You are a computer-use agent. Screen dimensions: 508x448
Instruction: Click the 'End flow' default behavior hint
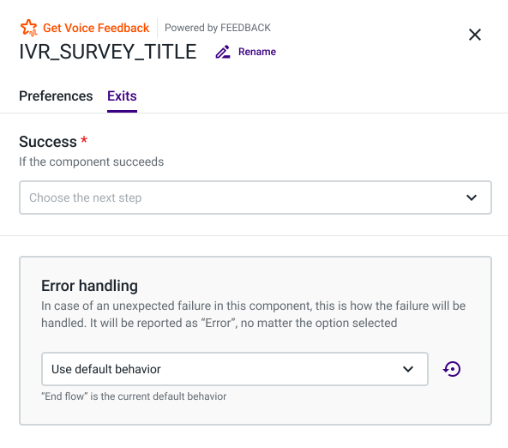click(134, 396)
